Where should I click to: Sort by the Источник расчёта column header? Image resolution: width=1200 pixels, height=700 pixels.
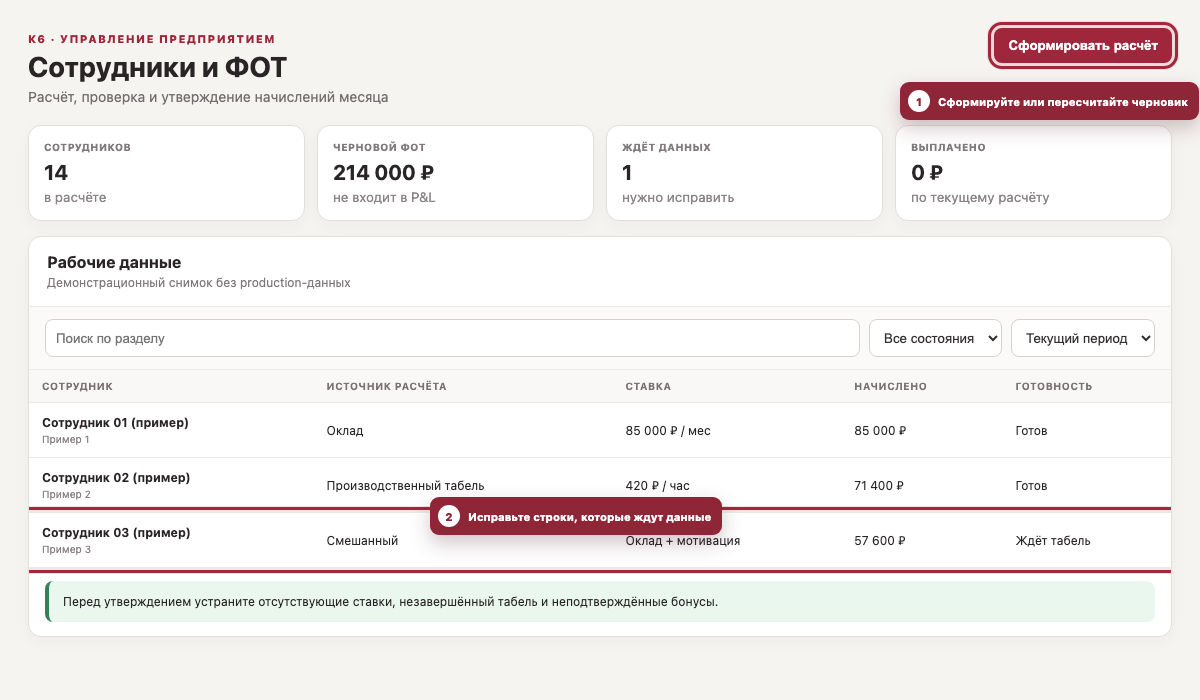386,386
